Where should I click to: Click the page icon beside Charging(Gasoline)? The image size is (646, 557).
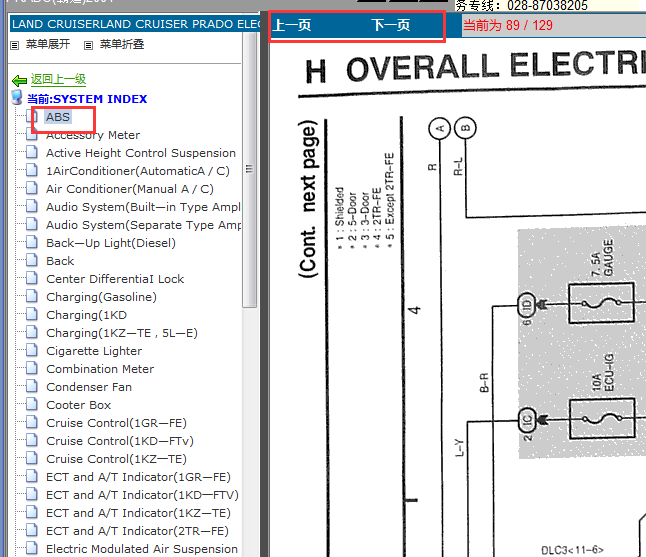pos(32,296)
